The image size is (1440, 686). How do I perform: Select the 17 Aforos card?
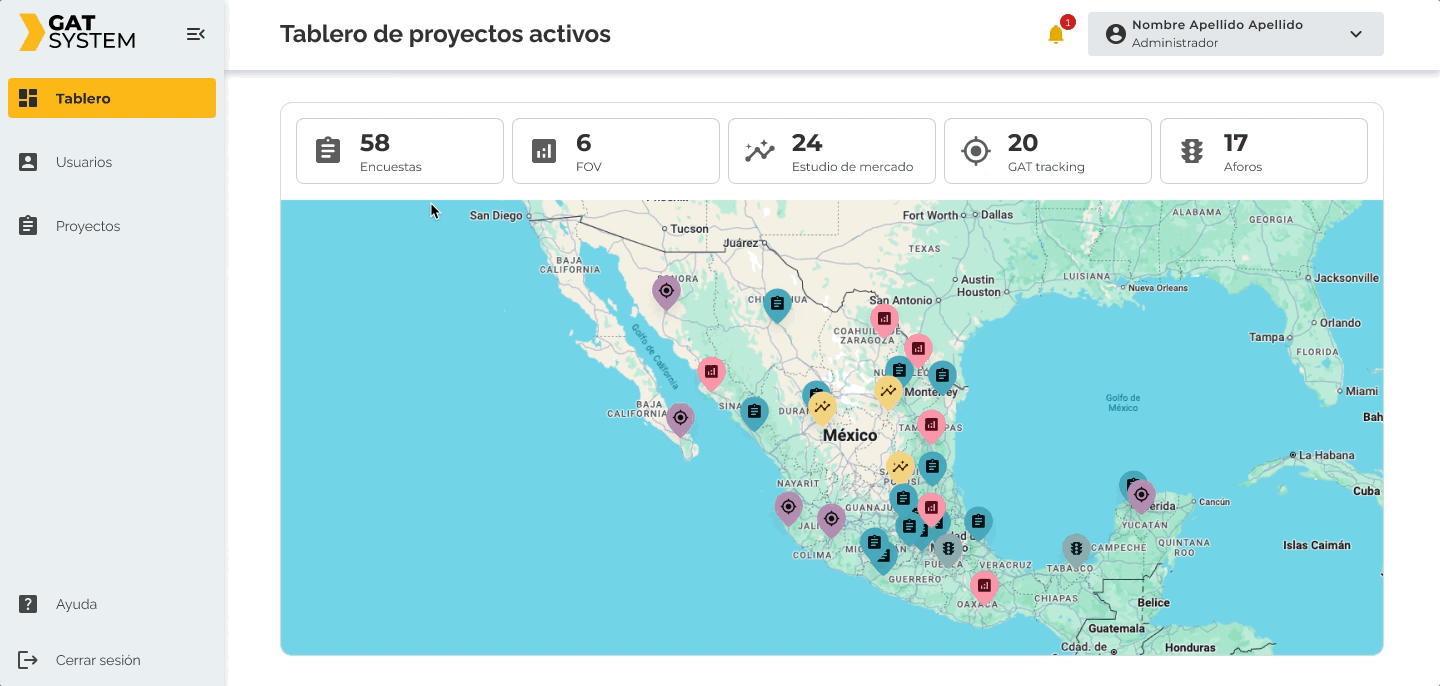[1264, 151]
